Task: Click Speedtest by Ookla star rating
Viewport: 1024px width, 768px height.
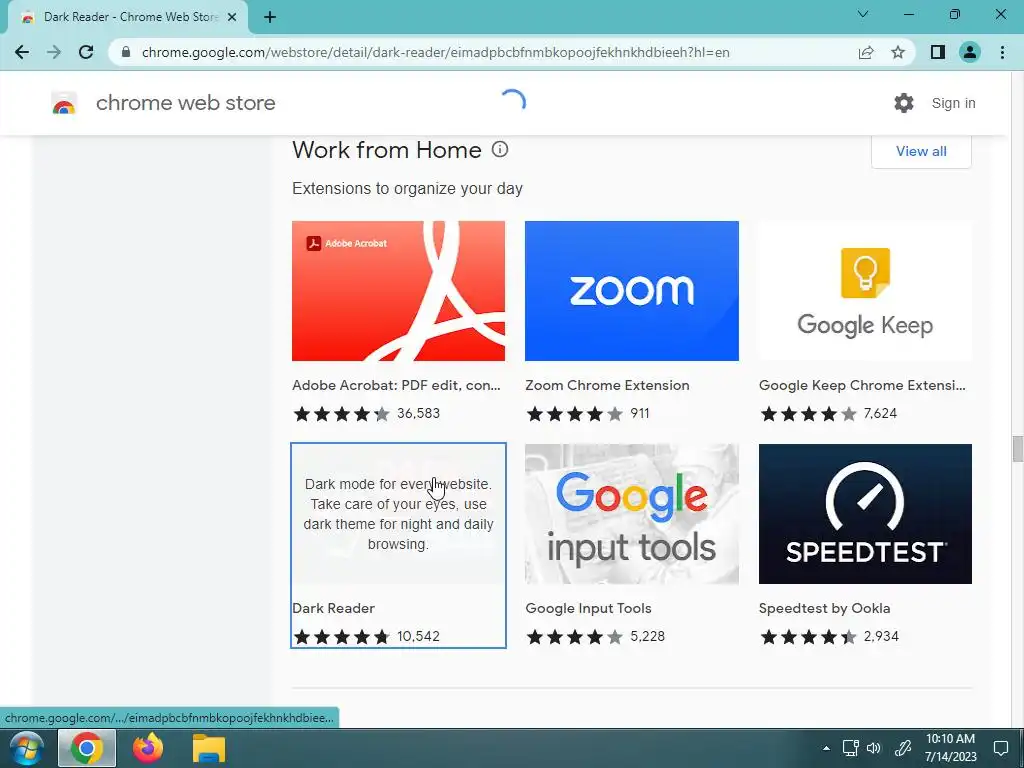Action: click(808, 636)
